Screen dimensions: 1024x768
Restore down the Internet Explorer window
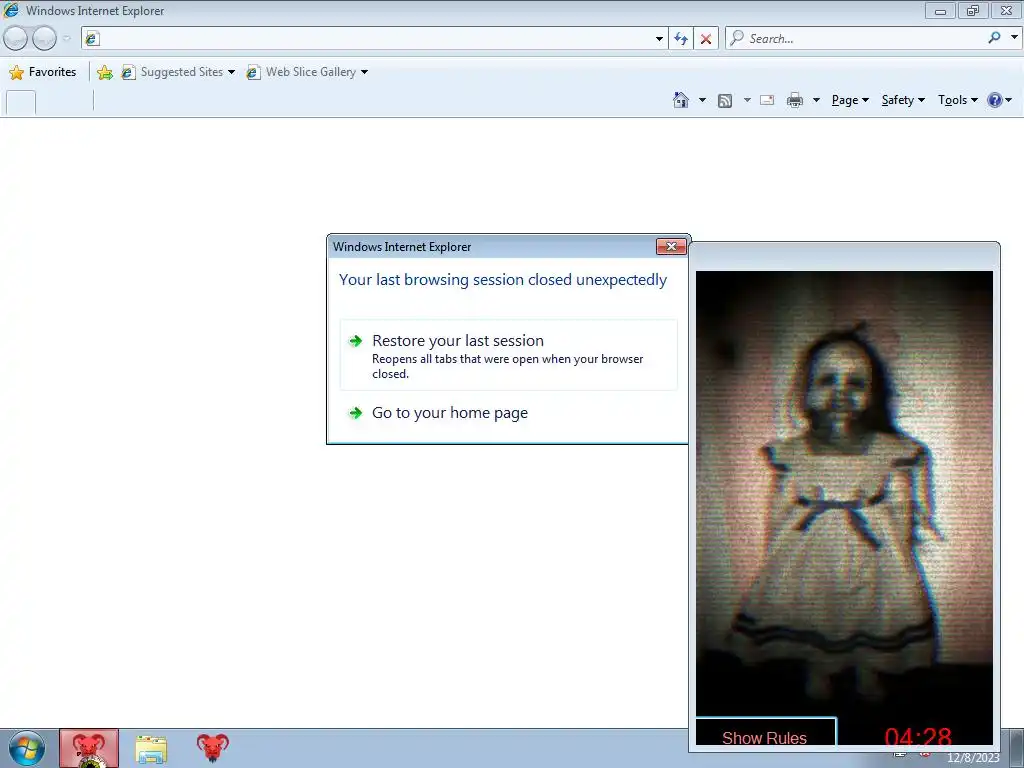(x=972, y=10)
